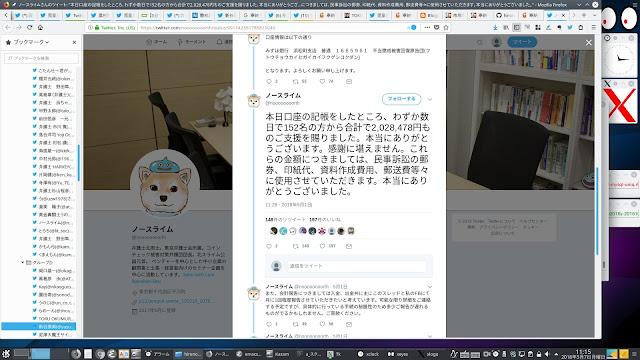View the 148 retweets list link
Image resolution: width=640 pixels, height=360 pixels.
[x=285, y=220]
